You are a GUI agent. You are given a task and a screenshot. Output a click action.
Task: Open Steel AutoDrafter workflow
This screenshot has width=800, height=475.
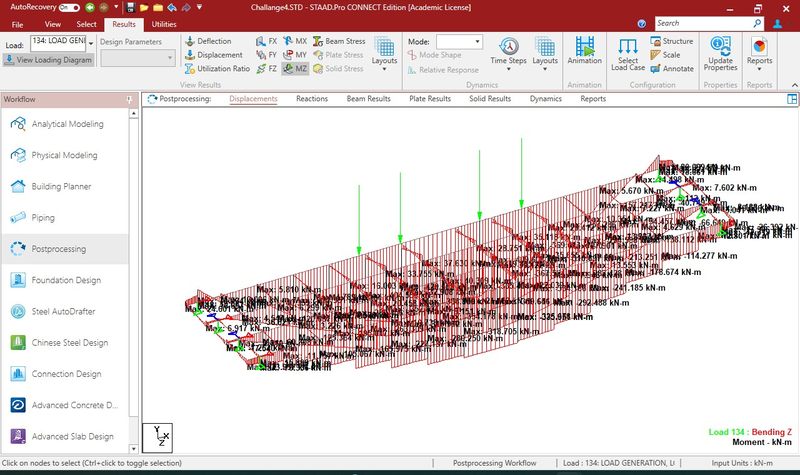[x=65, y=311]
